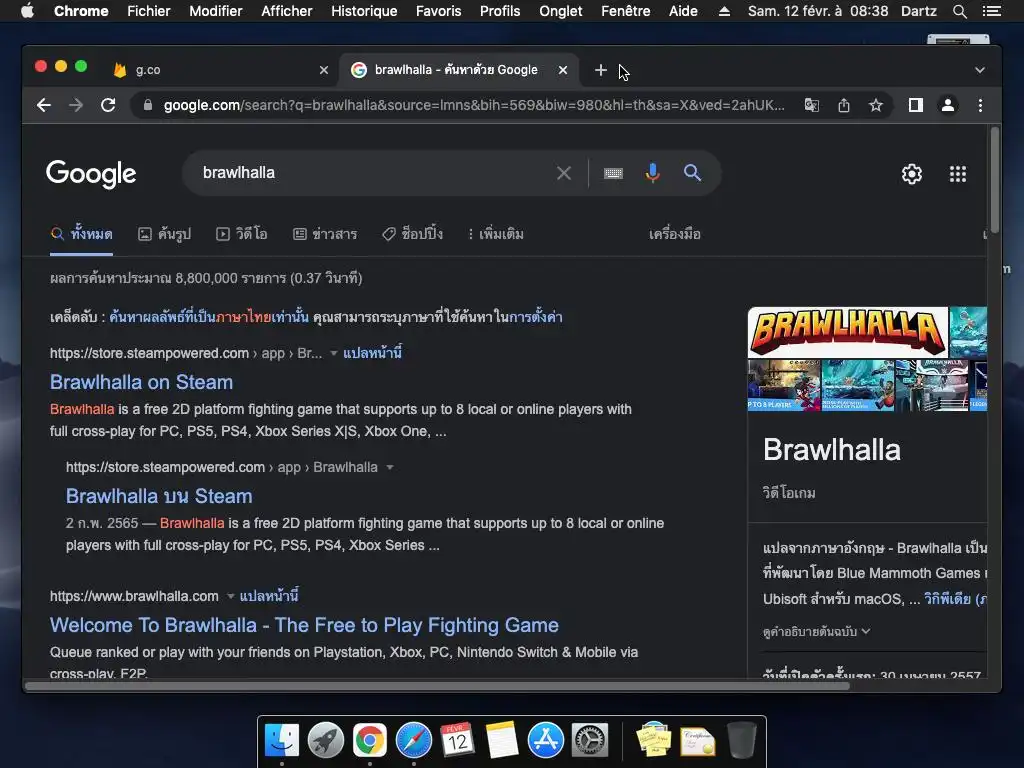Open the Brawlhalla on Steam result
Screen dimensions: 1024x768
141,382
